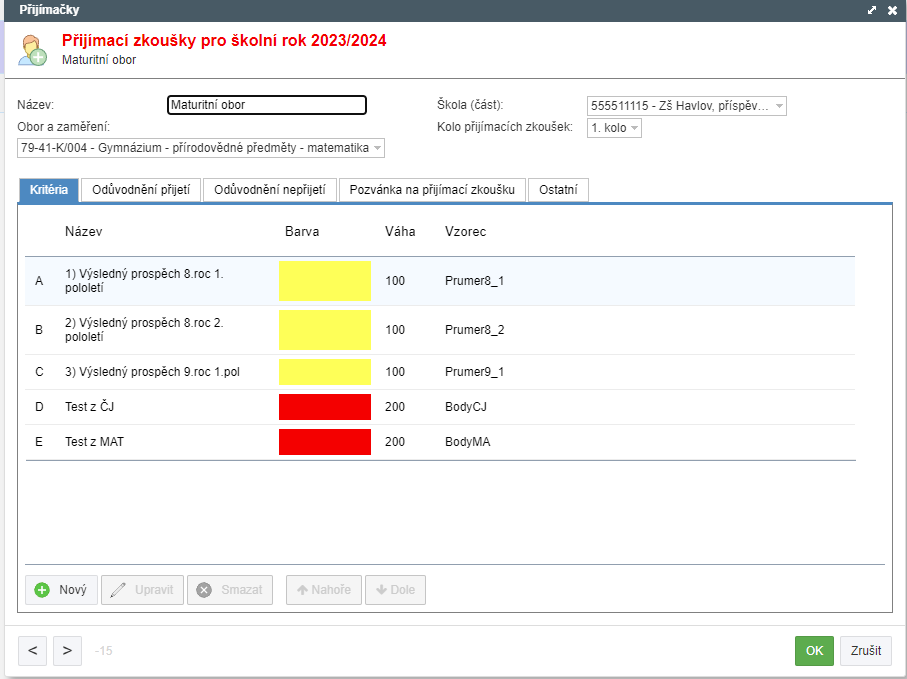Click weight 200 for Test z ČJ
This screenshot has height=679, width=907.
pos(395,407)
